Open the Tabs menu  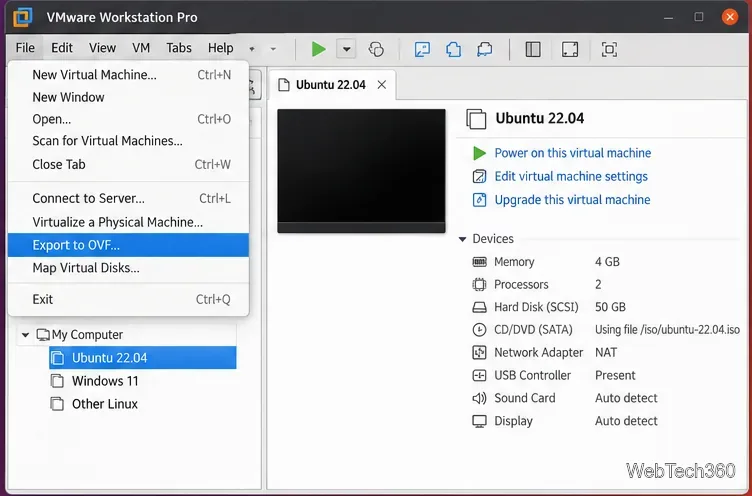point(179,48)
